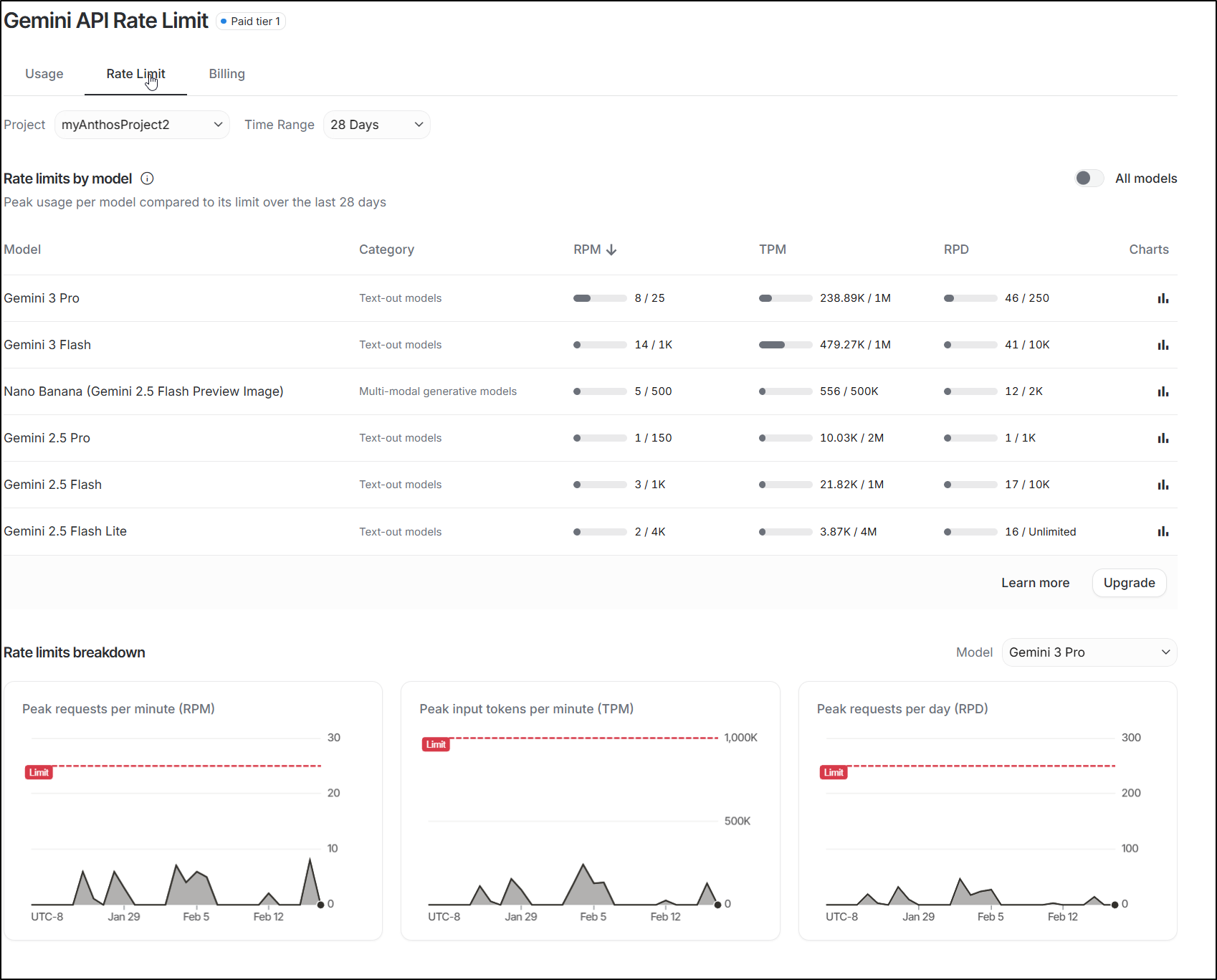Open breakdown Model dropdown Gemini 3 Pro

point(1089,652)
